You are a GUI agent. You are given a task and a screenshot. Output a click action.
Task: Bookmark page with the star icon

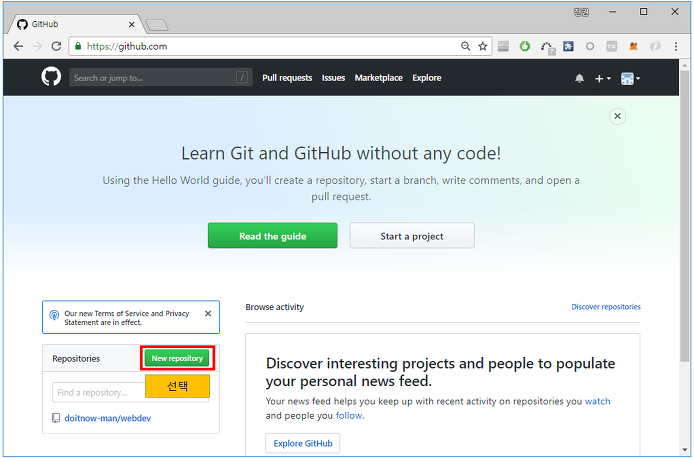point(482,46)
